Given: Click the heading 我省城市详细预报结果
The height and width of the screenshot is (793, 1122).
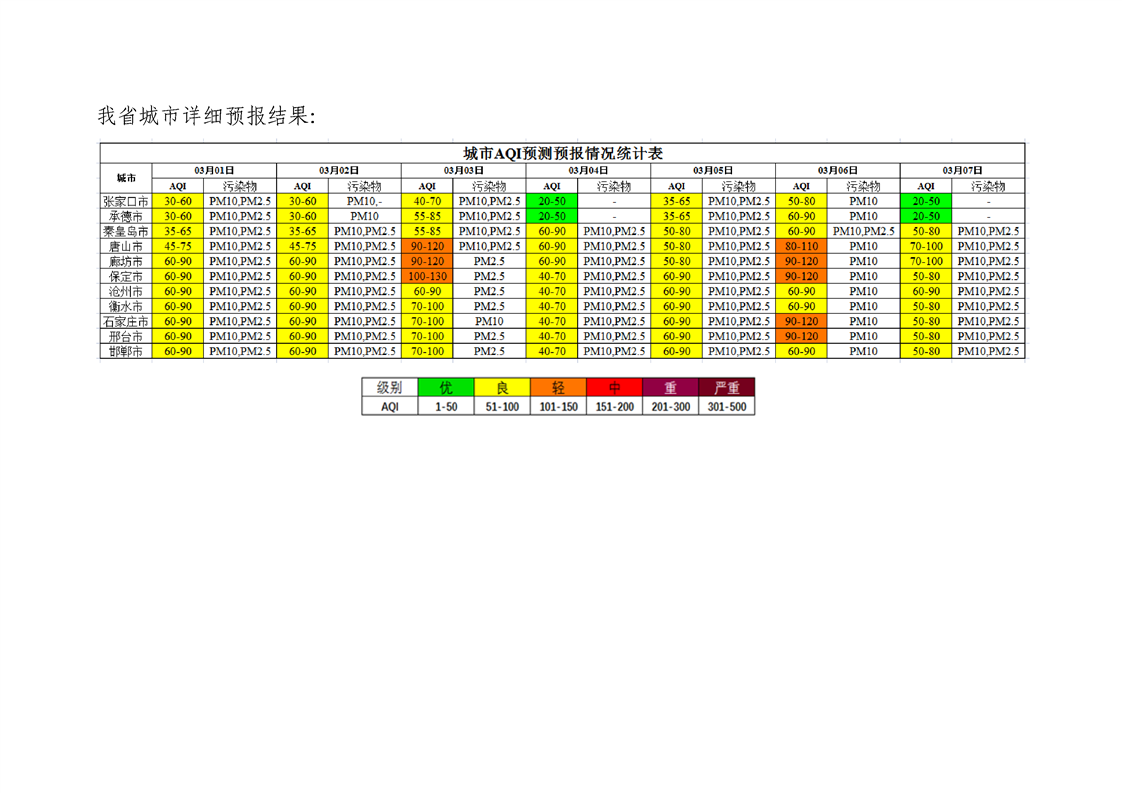Looking at the screenshot, I should [206, 116].
